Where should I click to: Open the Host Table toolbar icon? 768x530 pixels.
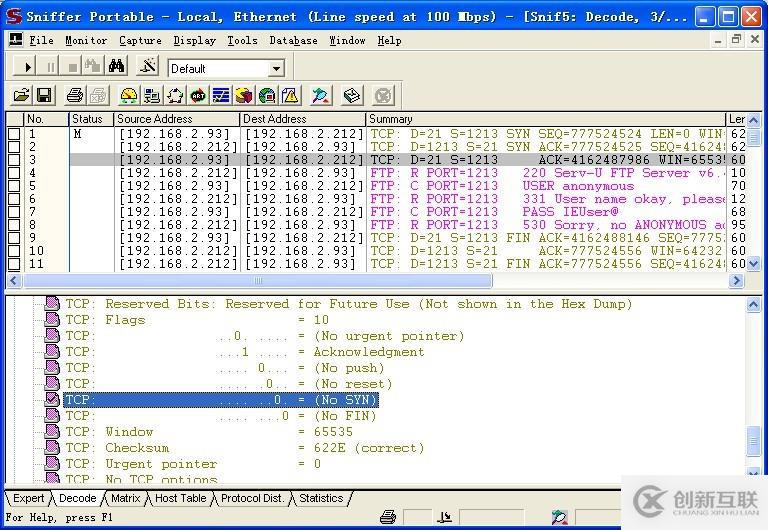152,96
